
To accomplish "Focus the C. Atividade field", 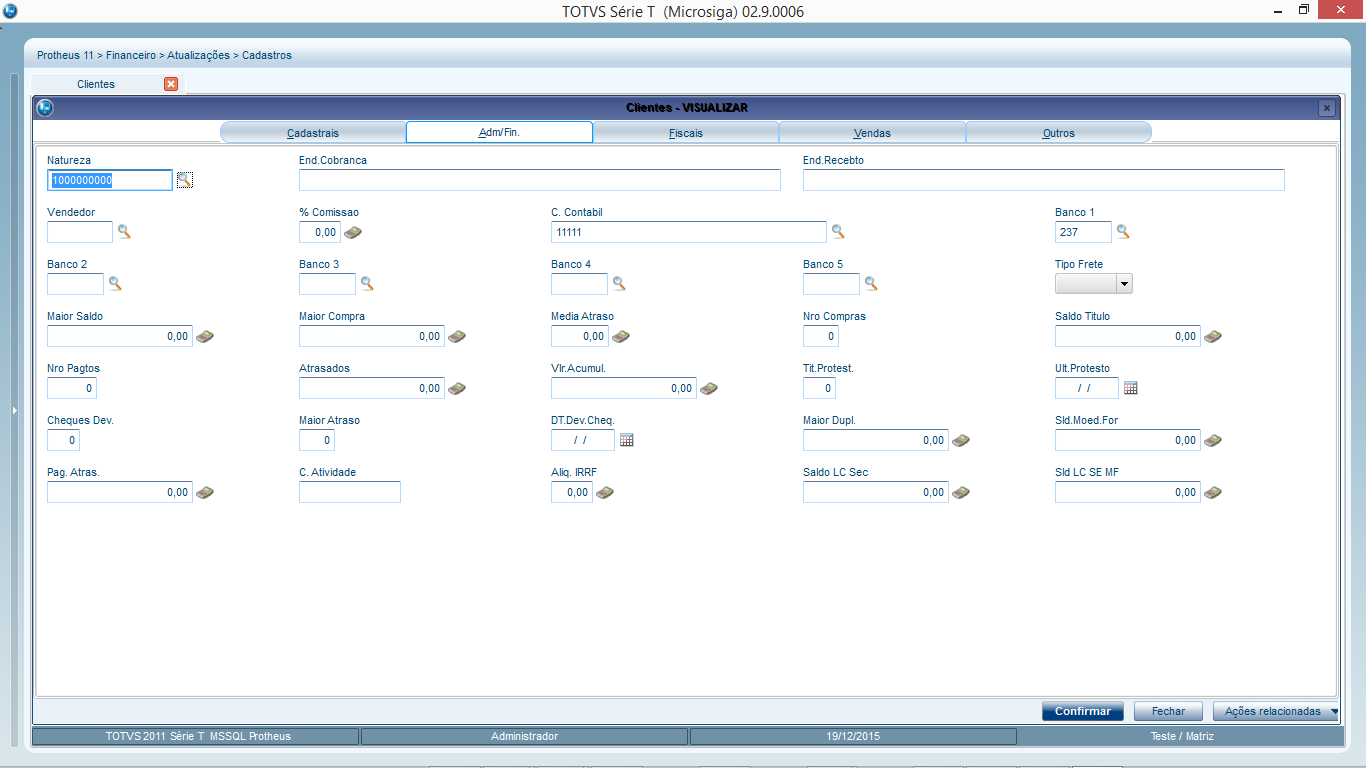I will [x=350, y=492].
